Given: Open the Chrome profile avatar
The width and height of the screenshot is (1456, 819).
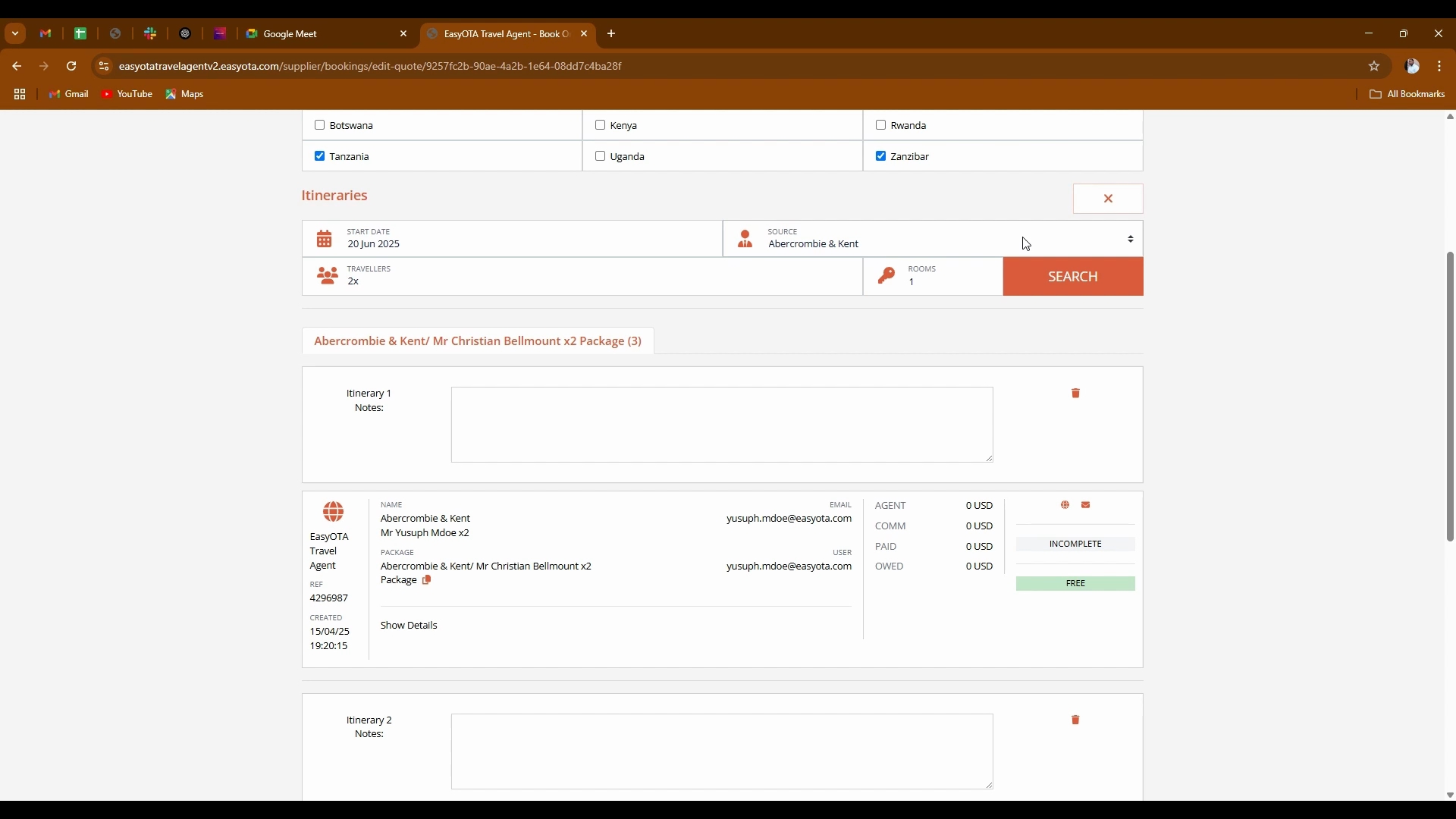Looking at the screenshot, I should point(1412,66).
